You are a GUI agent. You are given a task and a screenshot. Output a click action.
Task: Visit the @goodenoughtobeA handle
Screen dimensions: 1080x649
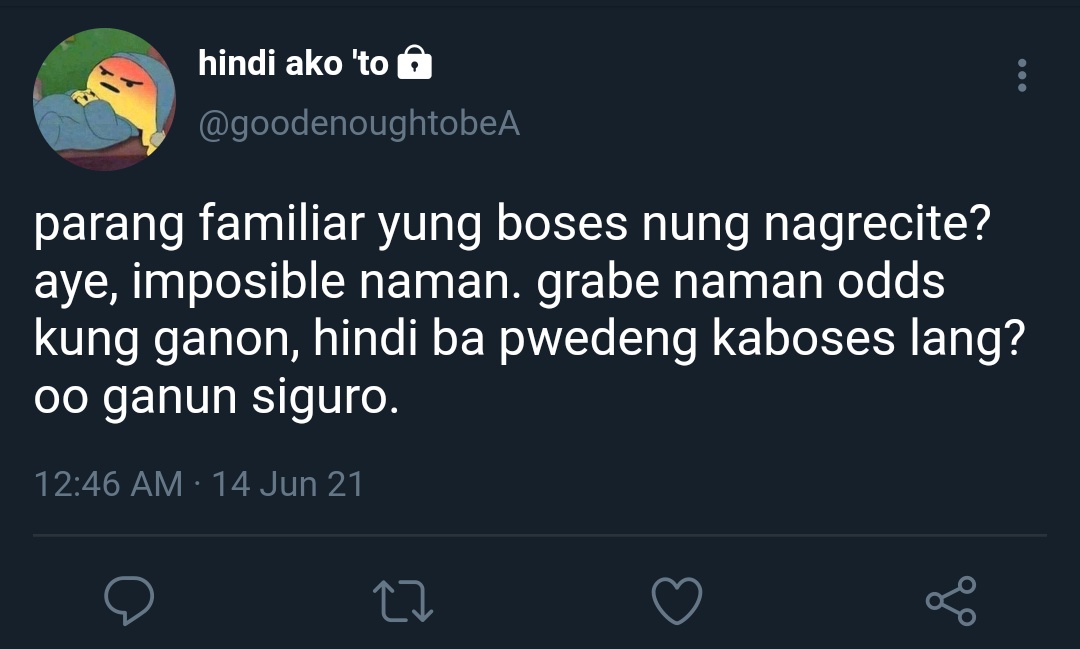[x=359, y=124]
